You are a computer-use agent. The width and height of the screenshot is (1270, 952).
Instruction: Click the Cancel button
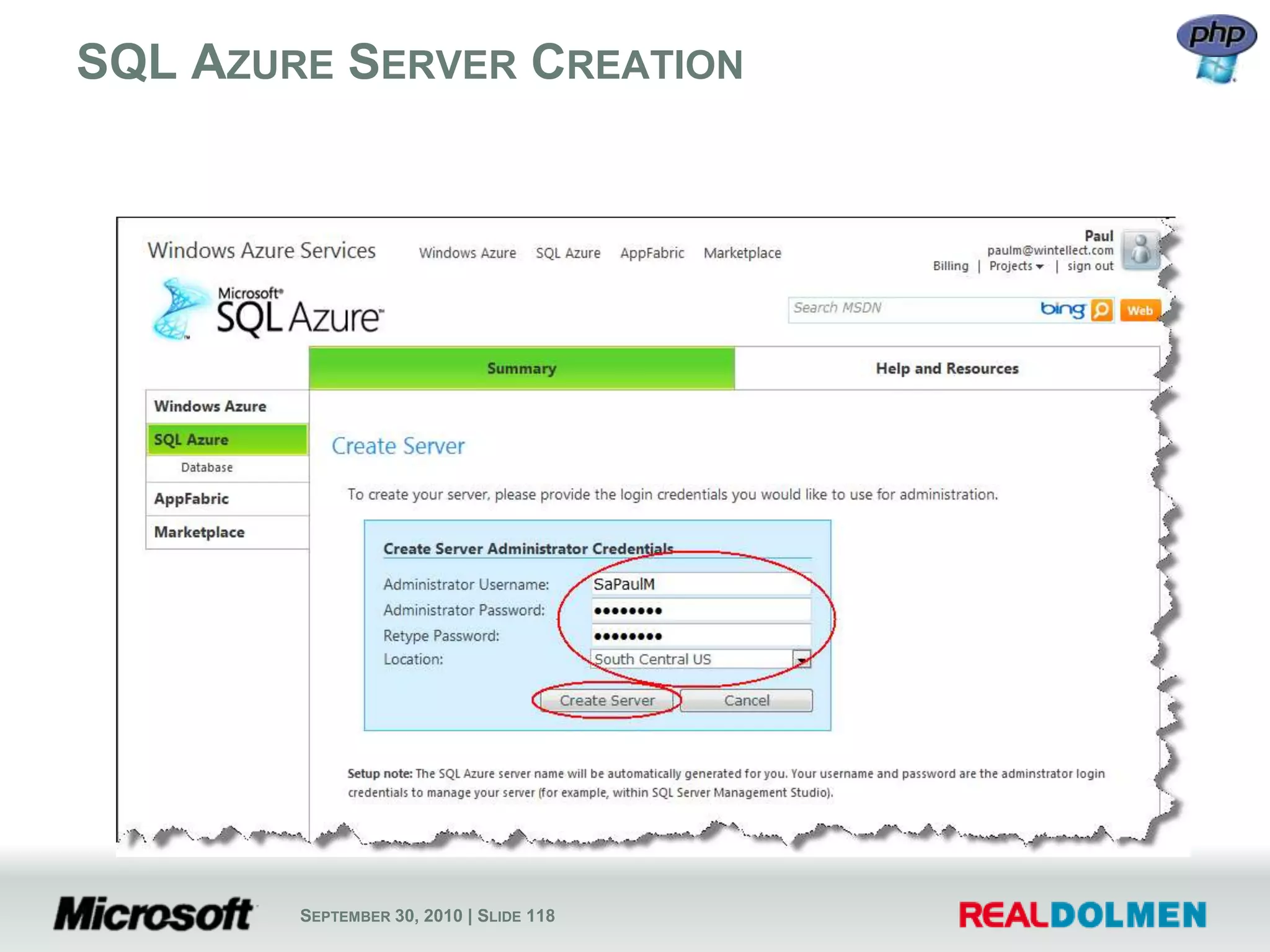[x=747, y=700]
